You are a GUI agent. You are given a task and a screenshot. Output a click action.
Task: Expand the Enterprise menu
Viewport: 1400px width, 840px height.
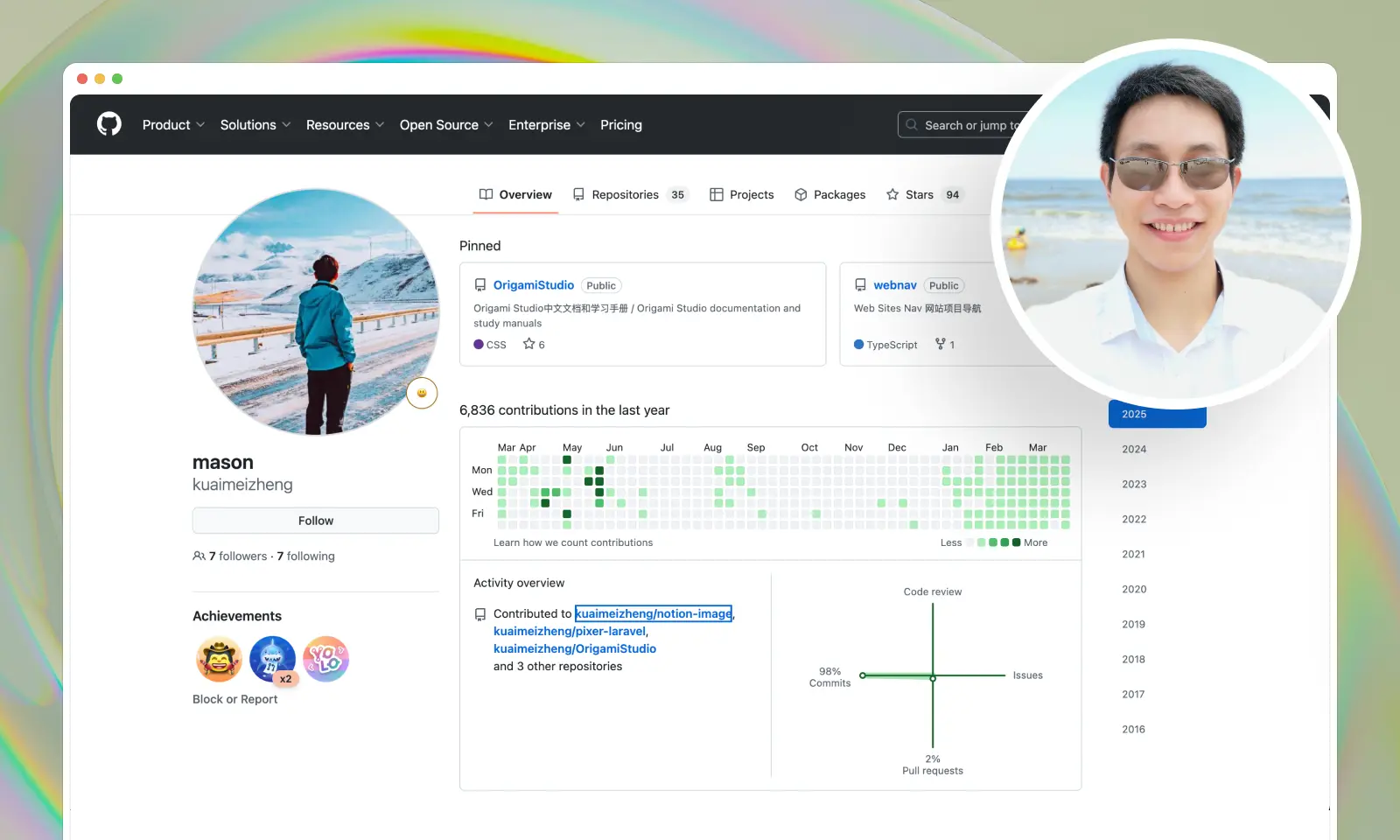547,125
